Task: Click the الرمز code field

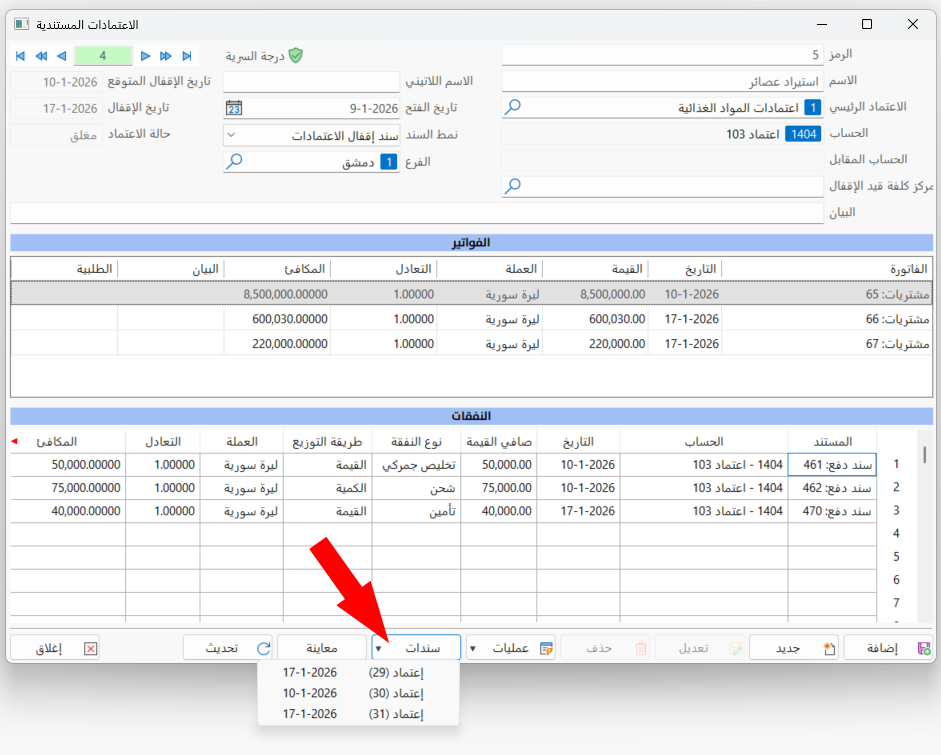Action: [663, 55]
